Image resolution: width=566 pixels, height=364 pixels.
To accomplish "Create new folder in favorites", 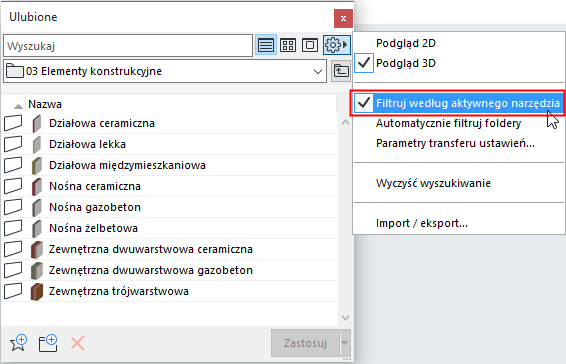I will coord(48,343).
